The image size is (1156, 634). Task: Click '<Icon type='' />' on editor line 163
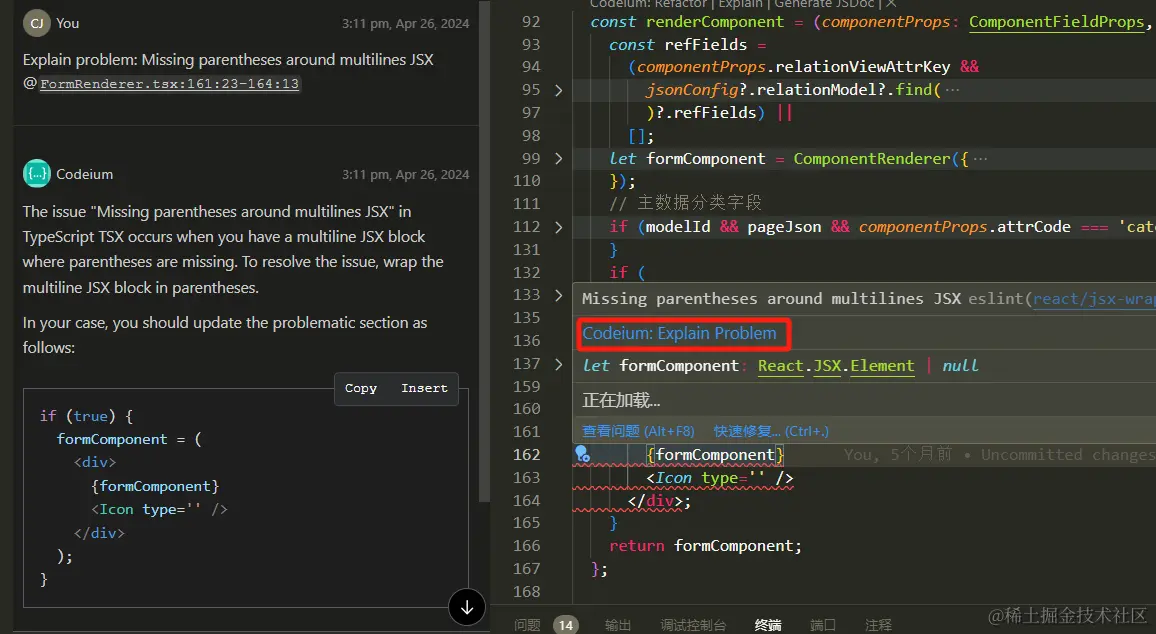(x=720, y=478)
